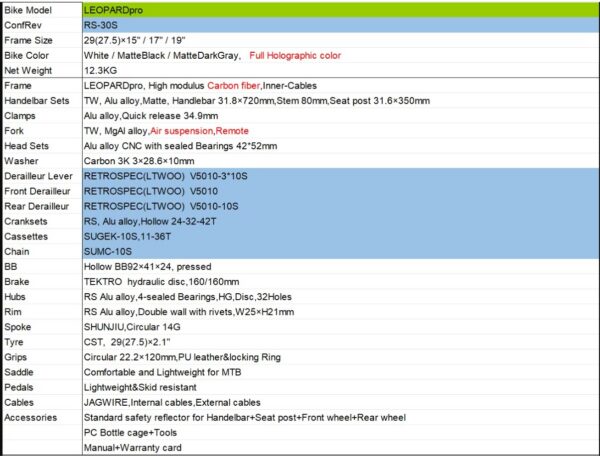Click 'Circular 22.2×120mm,PU leather&locking Ring'
The height and width of the screenshot is (456, 600).
(182, 357)
